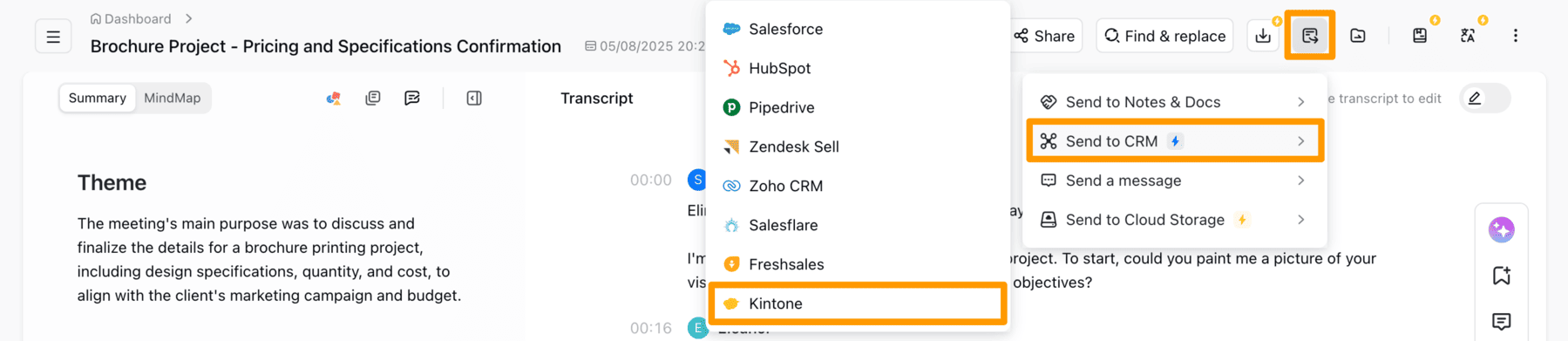
Task: Open the hamburger menu
Action: [53, 37]
